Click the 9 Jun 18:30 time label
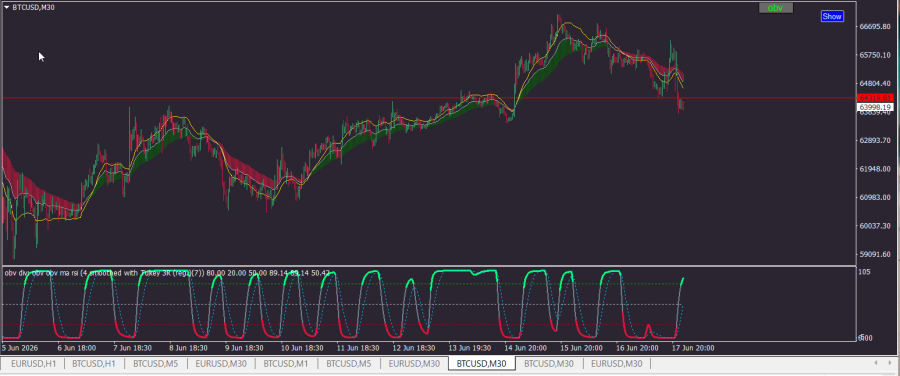Viewport: 900px width, 376px height. point(244,348)
